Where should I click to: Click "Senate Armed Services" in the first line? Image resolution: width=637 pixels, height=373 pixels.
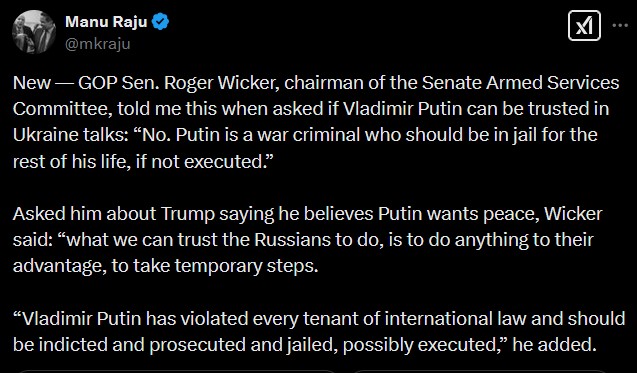[520, 82]
